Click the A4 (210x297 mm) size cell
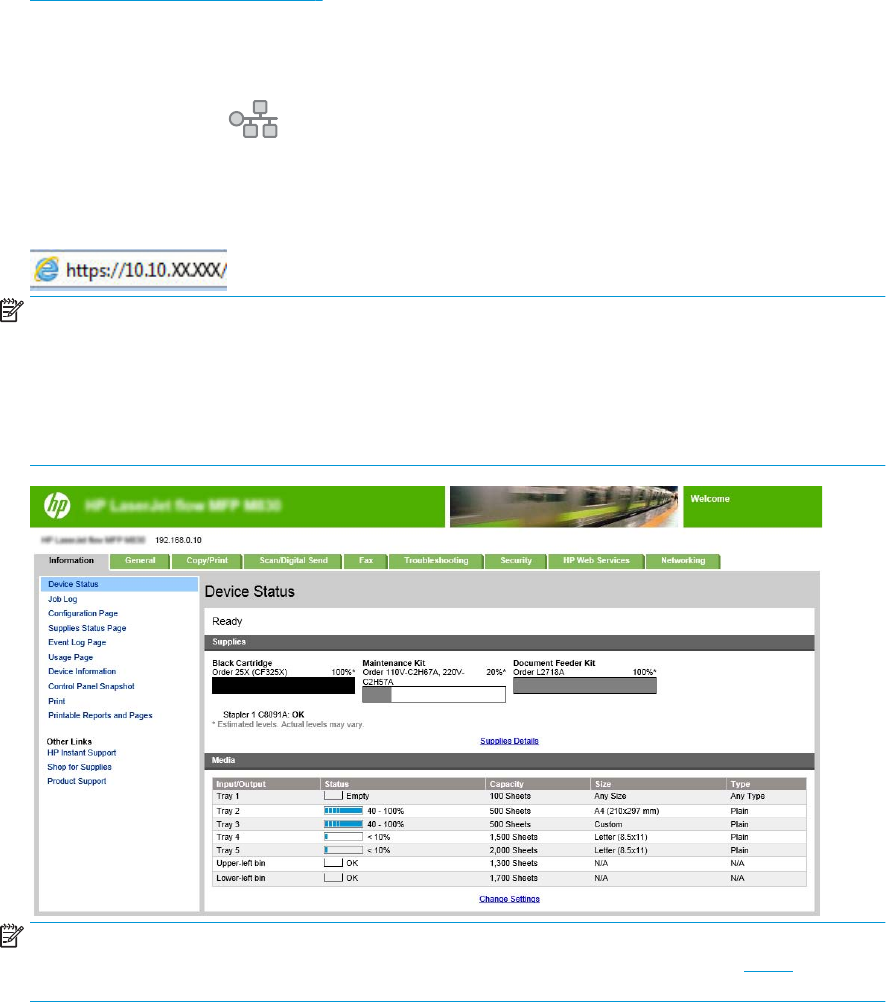 click(626, 811)
